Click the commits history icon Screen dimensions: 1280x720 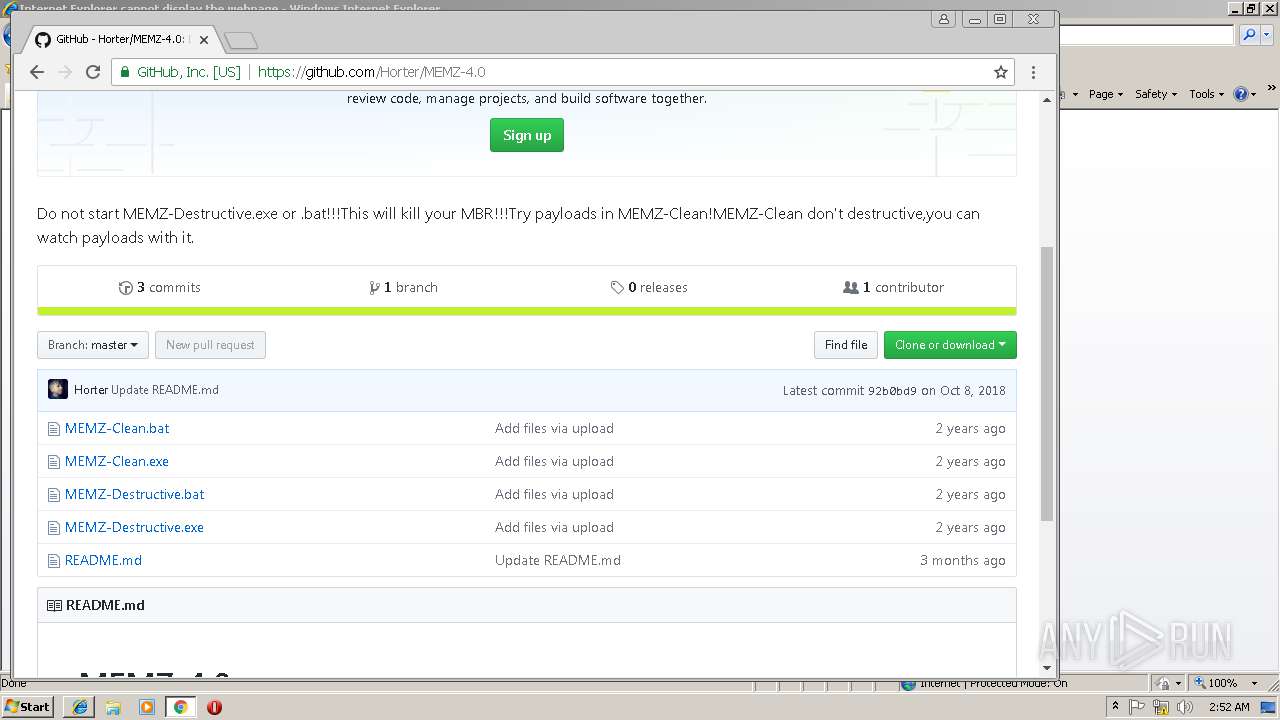(126, 288)
